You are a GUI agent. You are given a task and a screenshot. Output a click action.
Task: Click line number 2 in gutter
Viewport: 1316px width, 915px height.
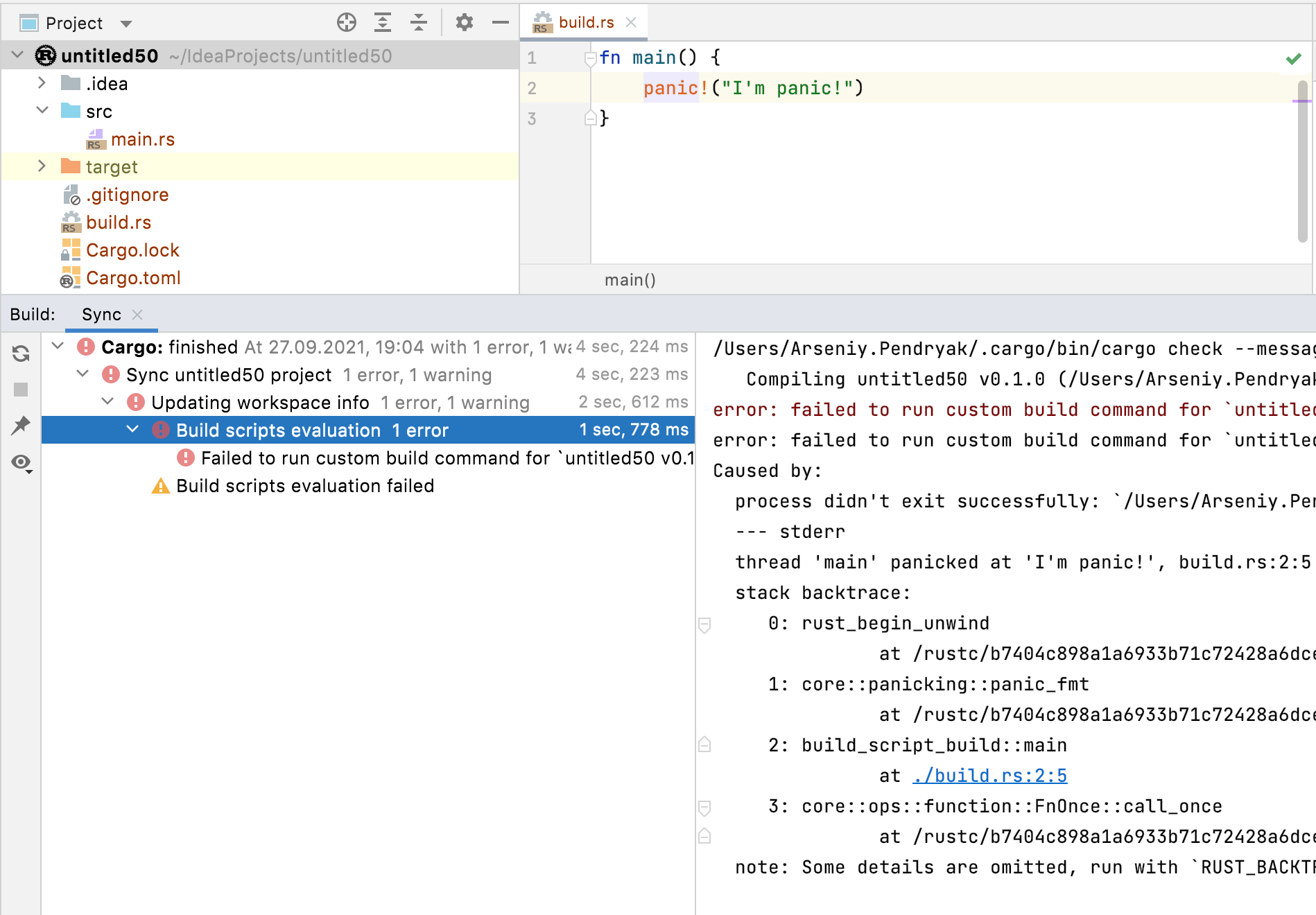pos(532,88)
